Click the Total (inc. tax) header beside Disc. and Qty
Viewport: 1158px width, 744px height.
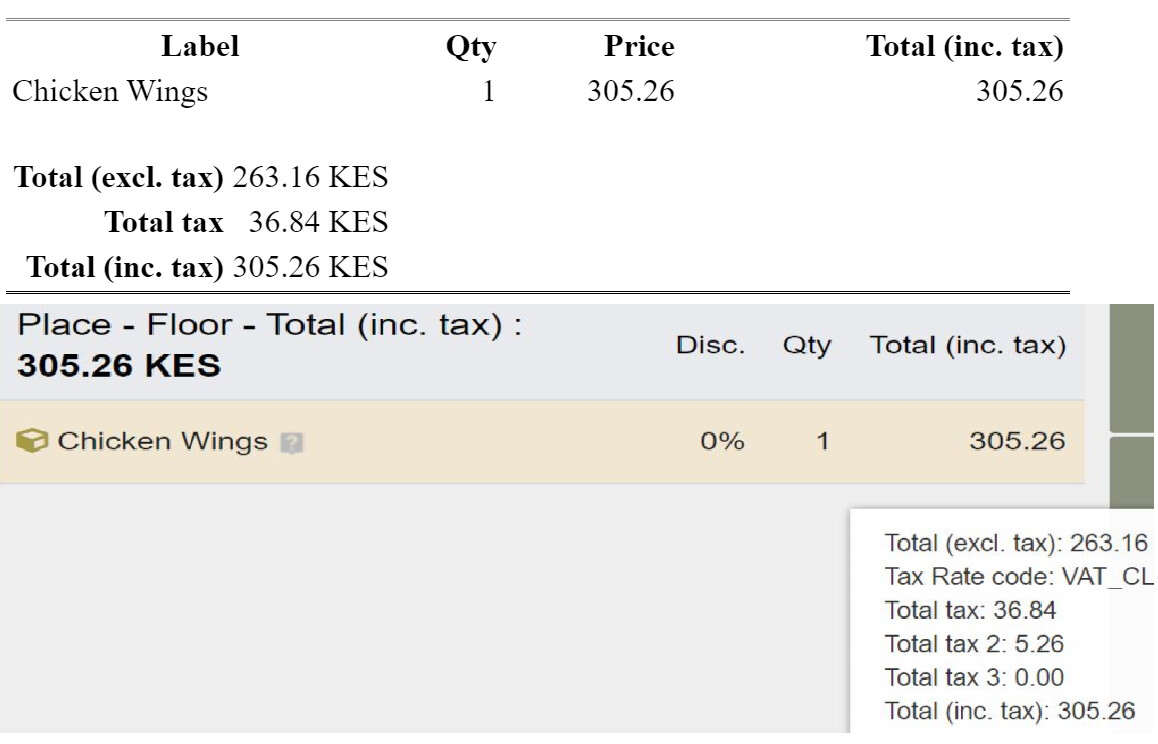tap(967, 346)
